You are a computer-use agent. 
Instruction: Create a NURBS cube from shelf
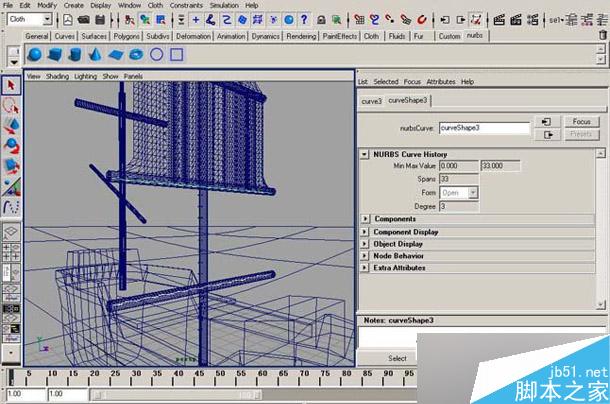(x=54, y=54)
